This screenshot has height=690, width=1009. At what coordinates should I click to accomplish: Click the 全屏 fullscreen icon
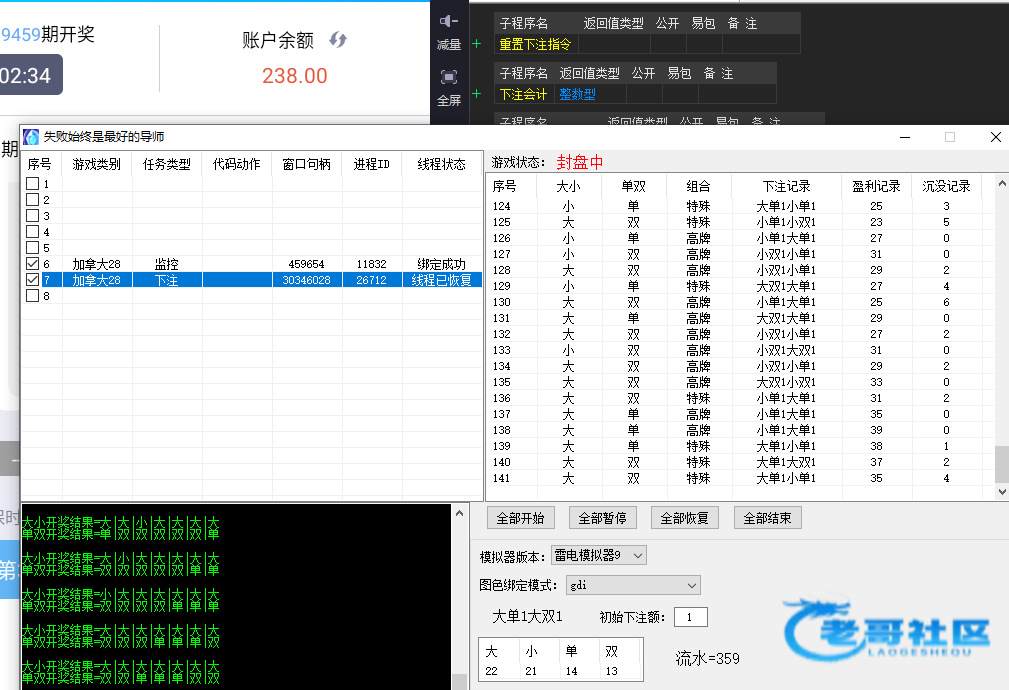pyautogui.click(x=449, y=78)
